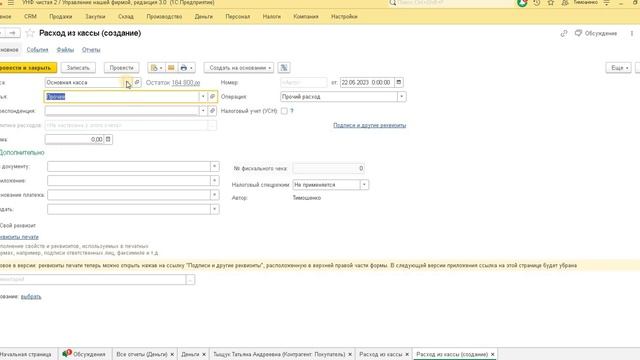The height and width of the screenshot is (360, 640).
Task: Close the Деньги bottom tab
Action: [204, 354]
